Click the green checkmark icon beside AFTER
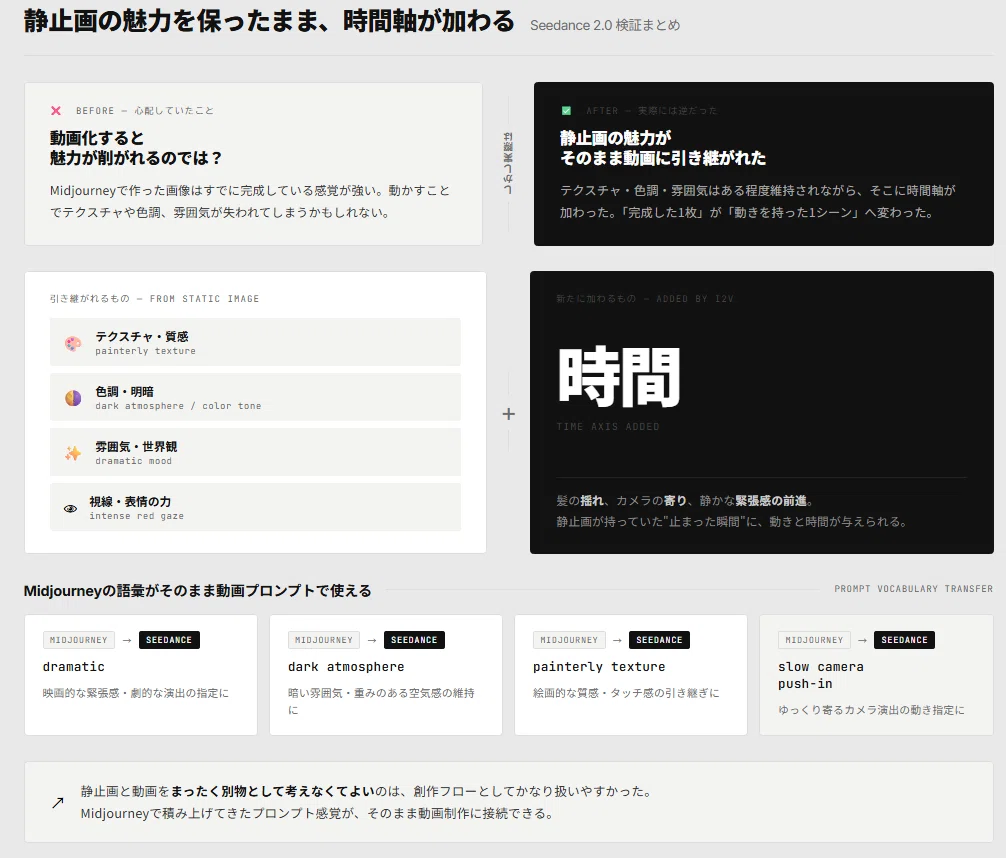Image resolution: width=1006 pixels, height=858 pixels. pos(566,110)
